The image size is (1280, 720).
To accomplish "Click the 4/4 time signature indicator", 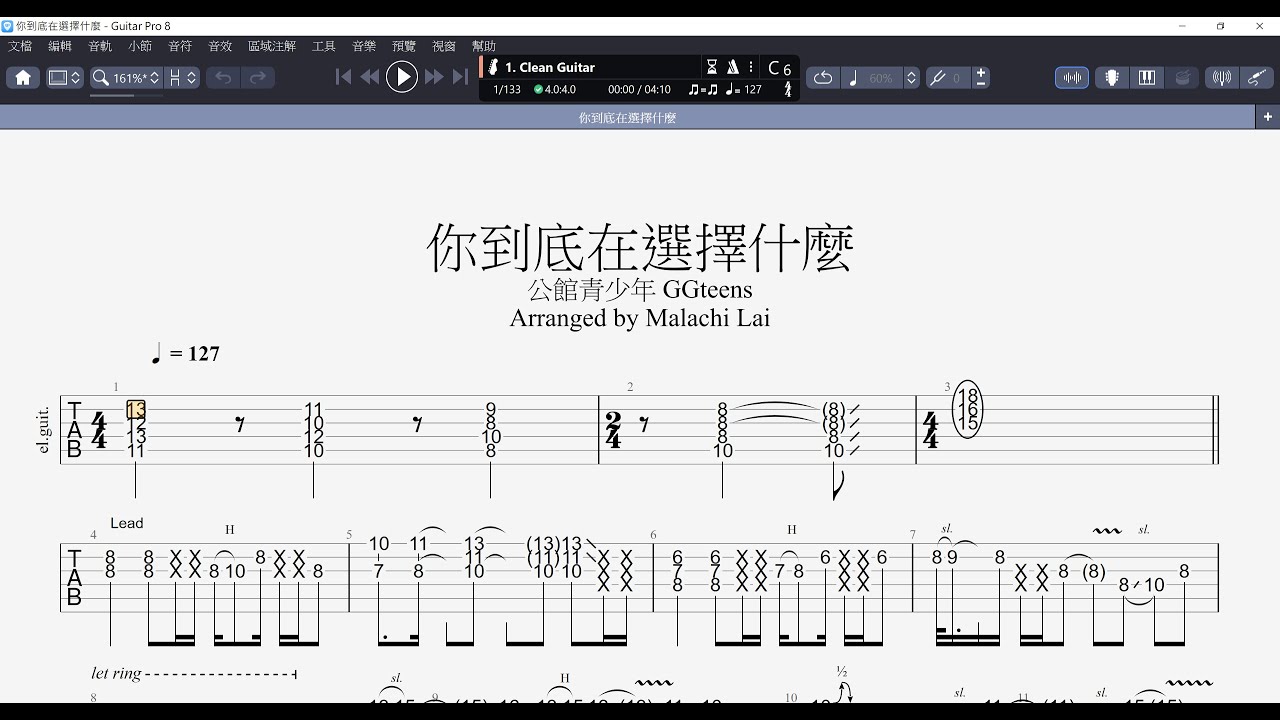I will coord(788,89).
